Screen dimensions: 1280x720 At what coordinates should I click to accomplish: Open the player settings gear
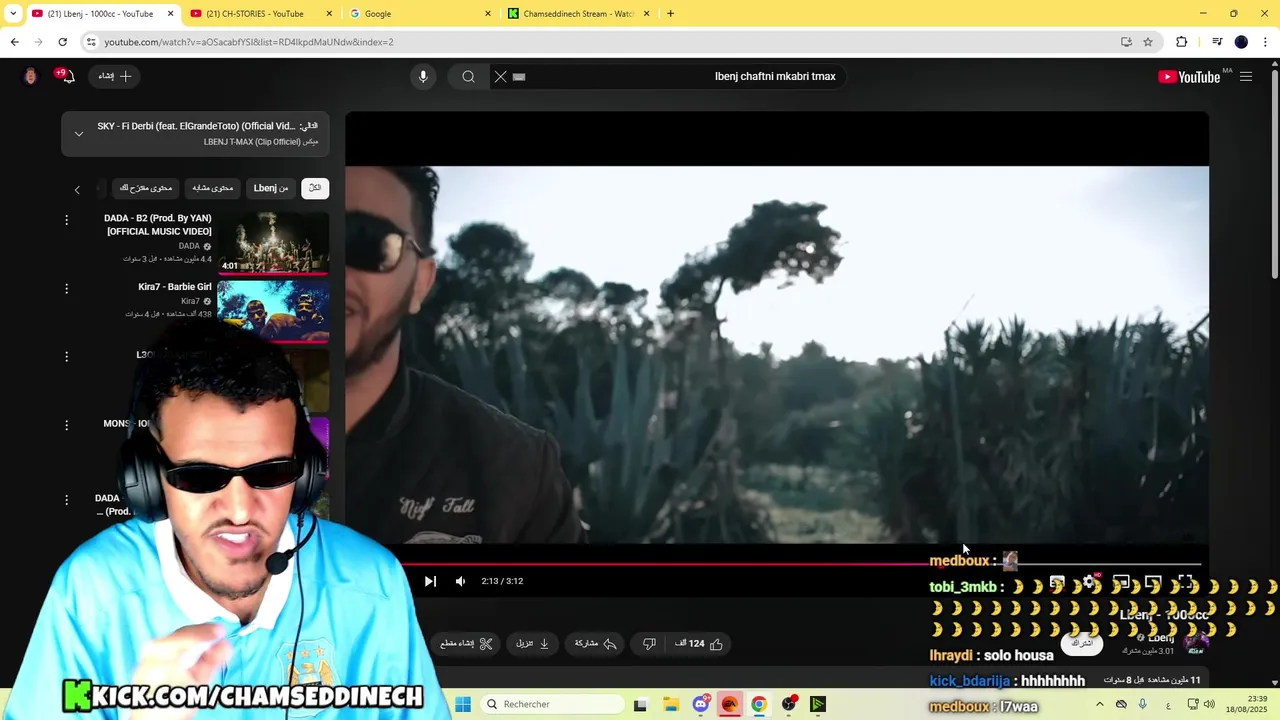click(x=1089, y=582)
